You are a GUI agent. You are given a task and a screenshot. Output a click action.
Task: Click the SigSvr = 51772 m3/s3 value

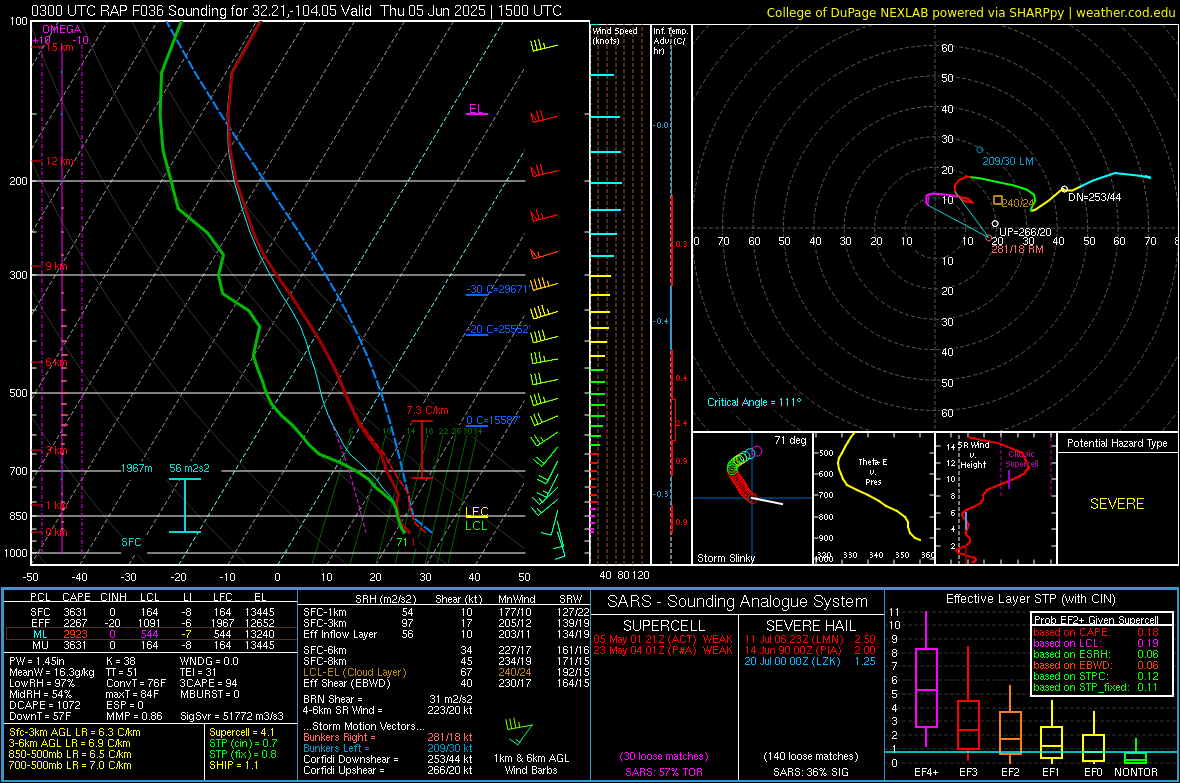click(x=232, y=716)
